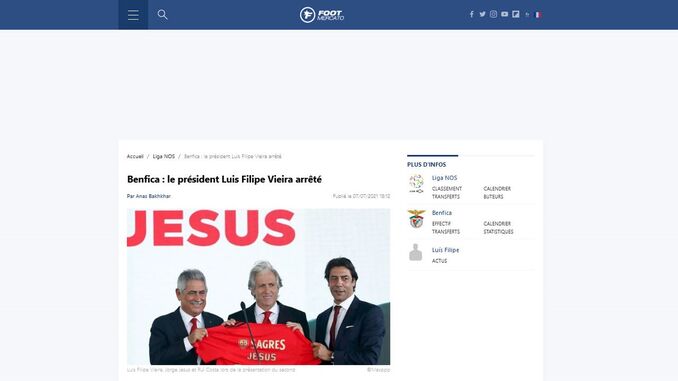Click the search magnifier icon
The width and height of the screenshot is (678, 381).
162,15
